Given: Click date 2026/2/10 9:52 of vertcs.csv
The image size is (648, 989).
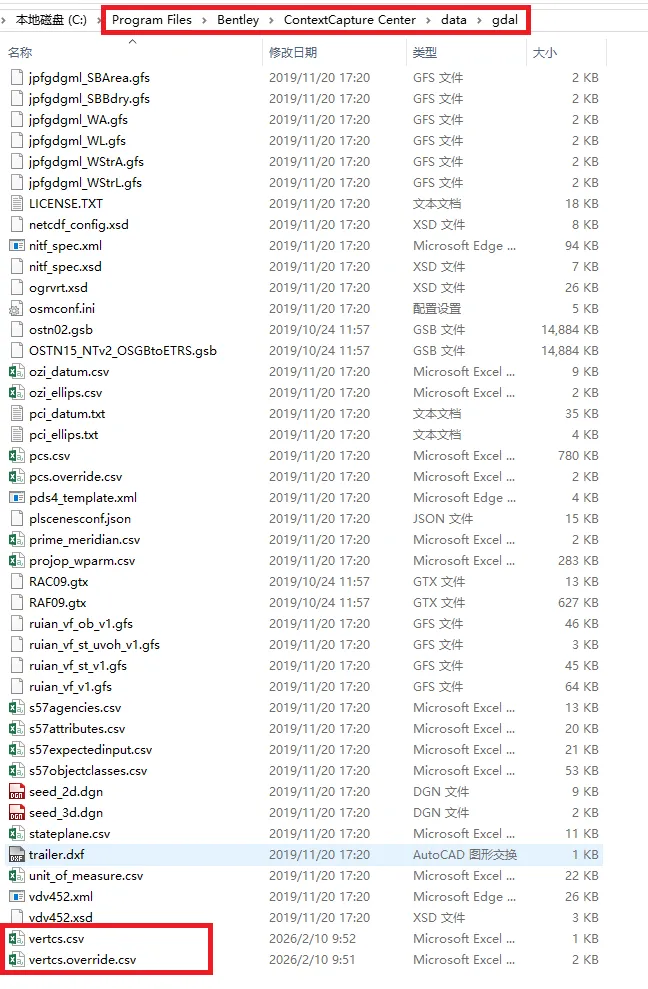Looking at the screenshot, I should coord(312,939).
